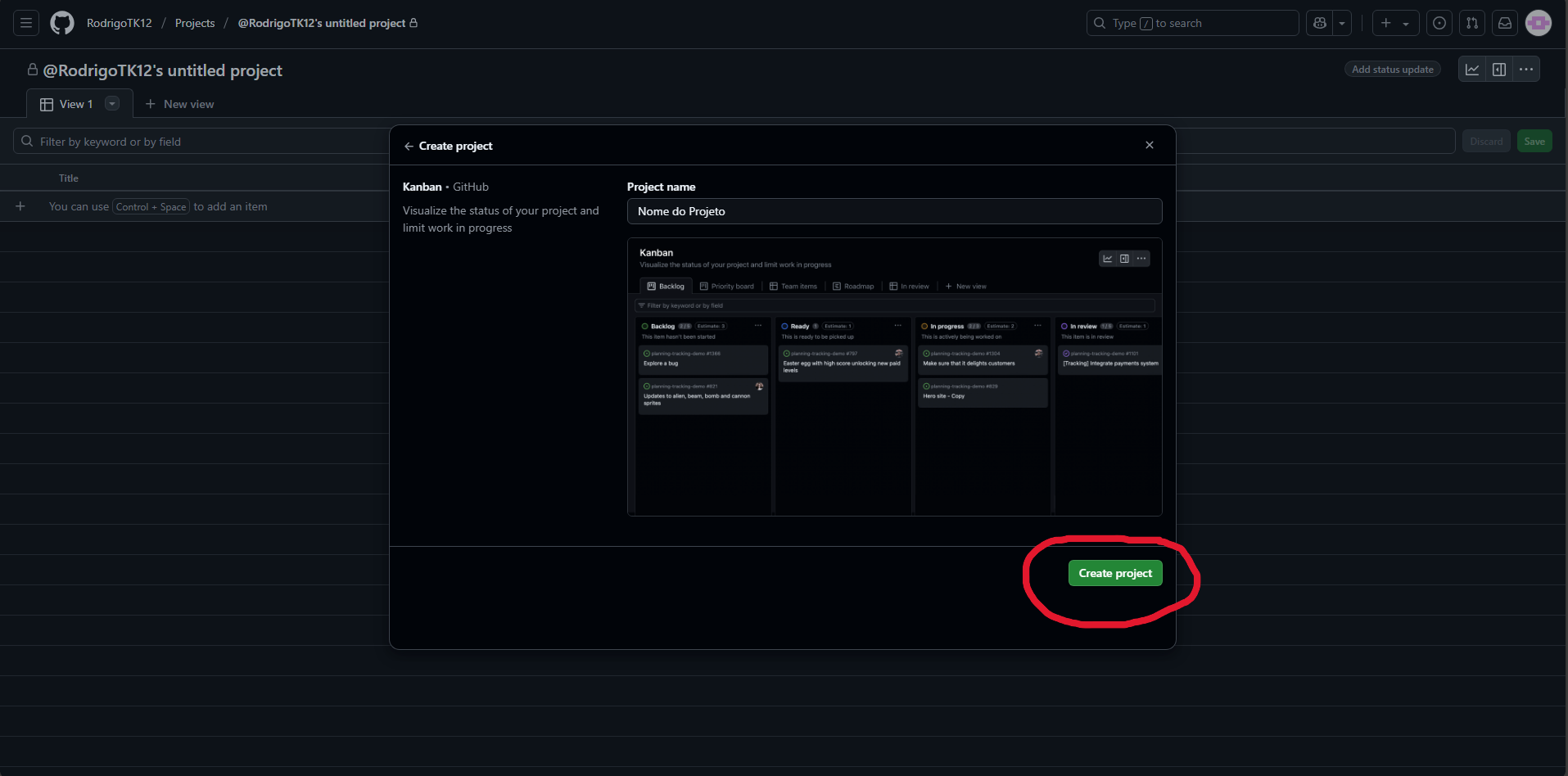
Task: Click the Discard button
Action: (1486, 141)
